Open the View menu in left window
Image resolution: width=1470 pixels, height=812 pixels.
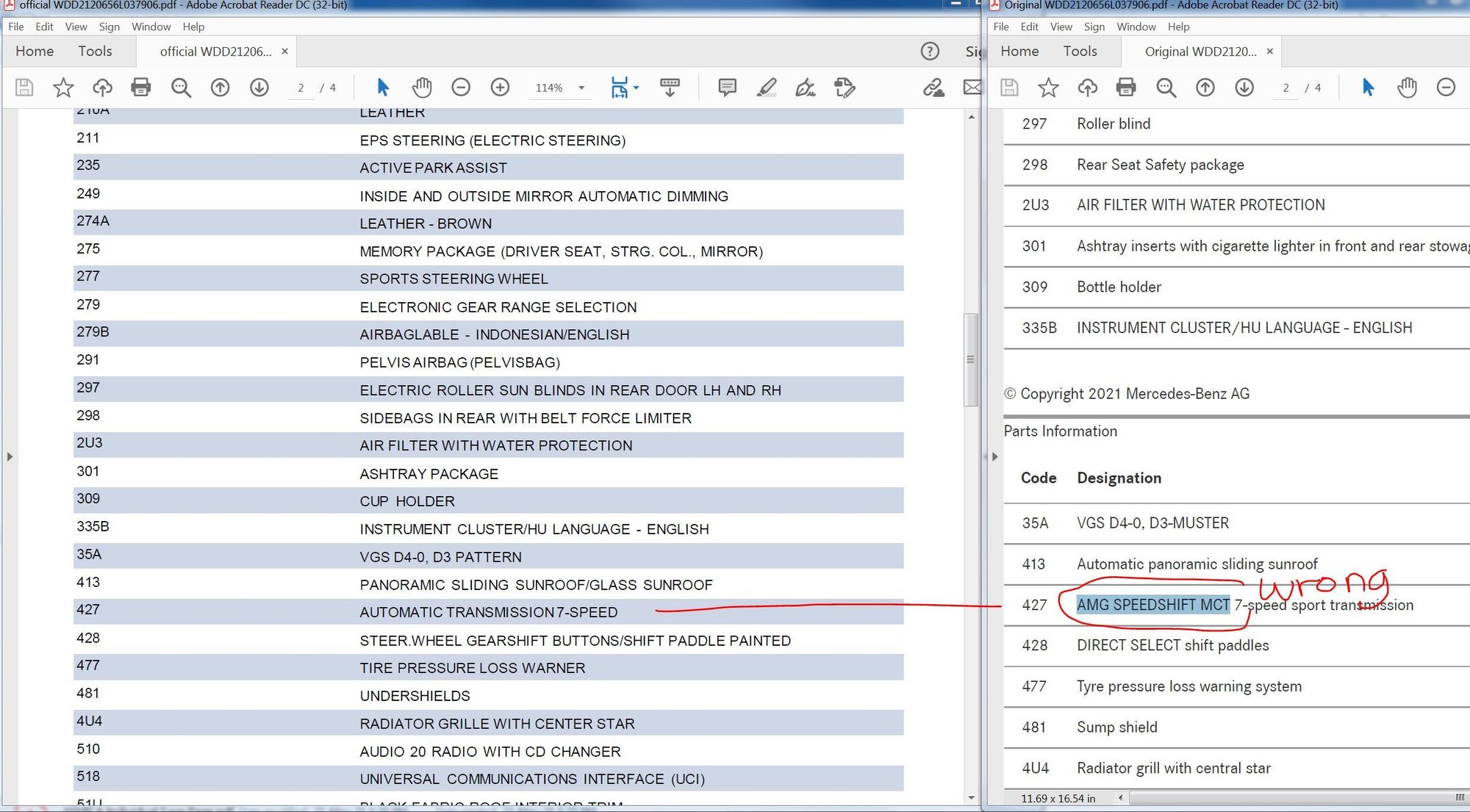click(76, 26)
